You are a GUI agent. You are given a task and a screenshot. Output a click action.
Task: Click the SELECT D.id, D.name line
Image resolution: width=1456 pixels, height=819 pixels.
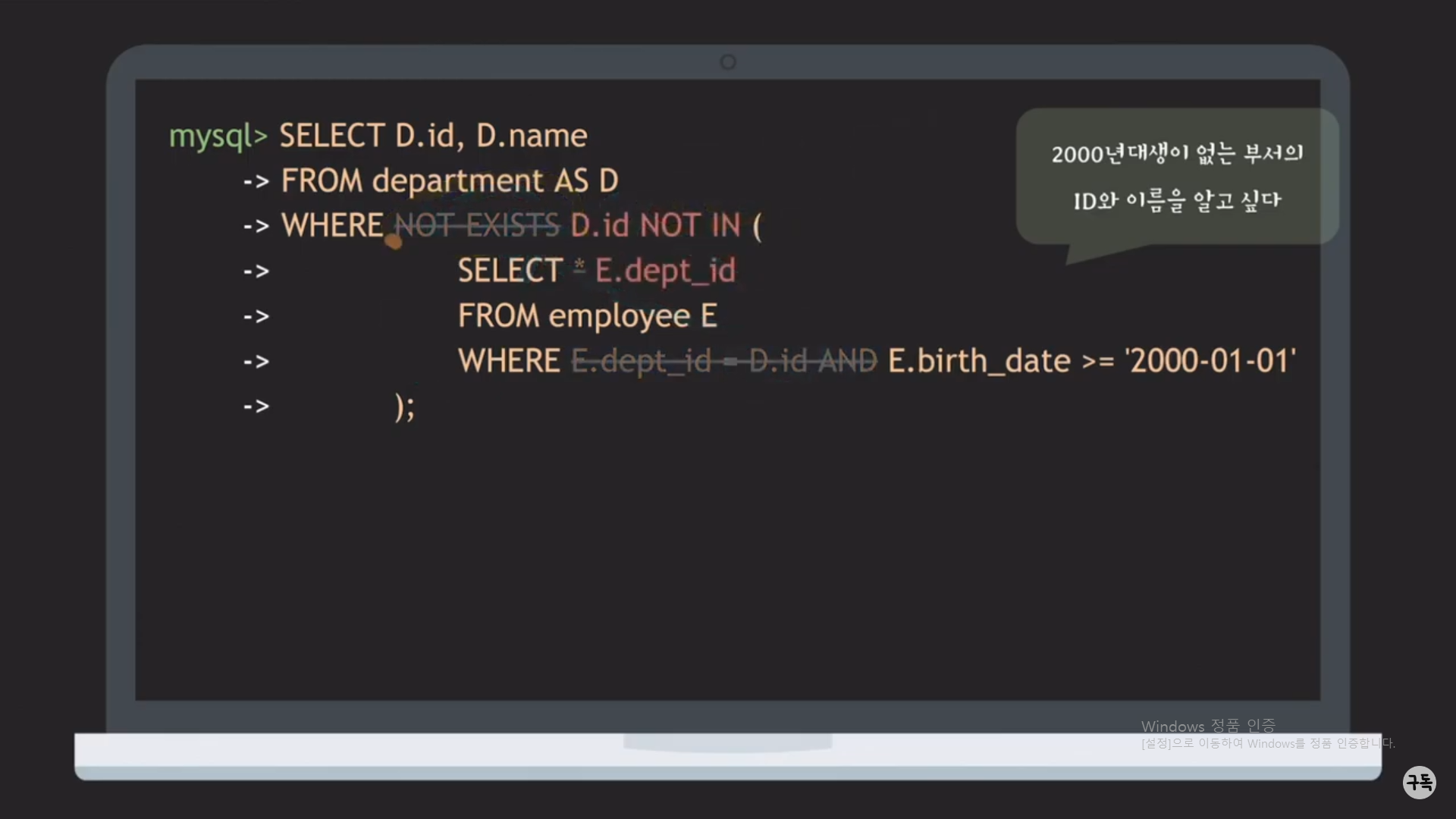tap(433, 136)
